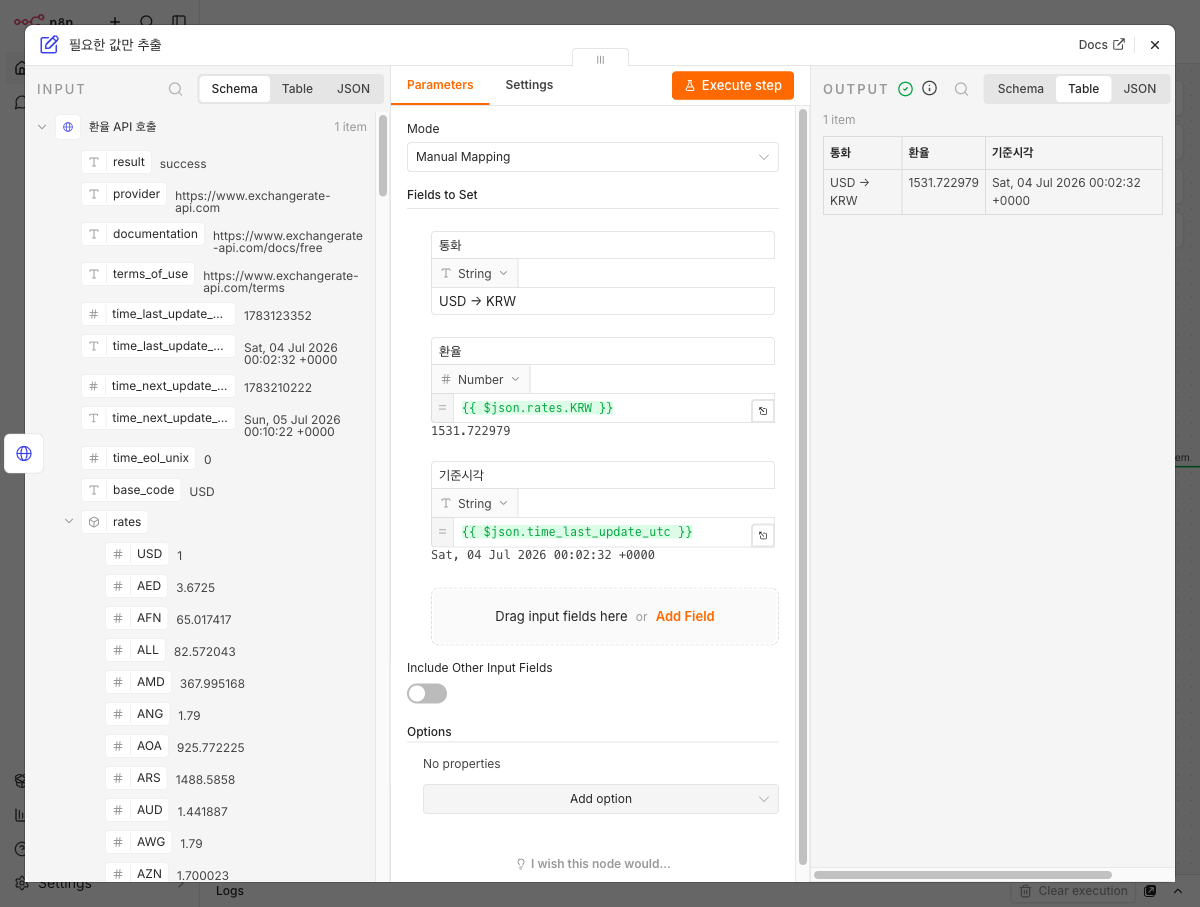Open the Add option dropdown
Image resolution: width=1200 pixels, height=907 pixels.
pos(601,799)
